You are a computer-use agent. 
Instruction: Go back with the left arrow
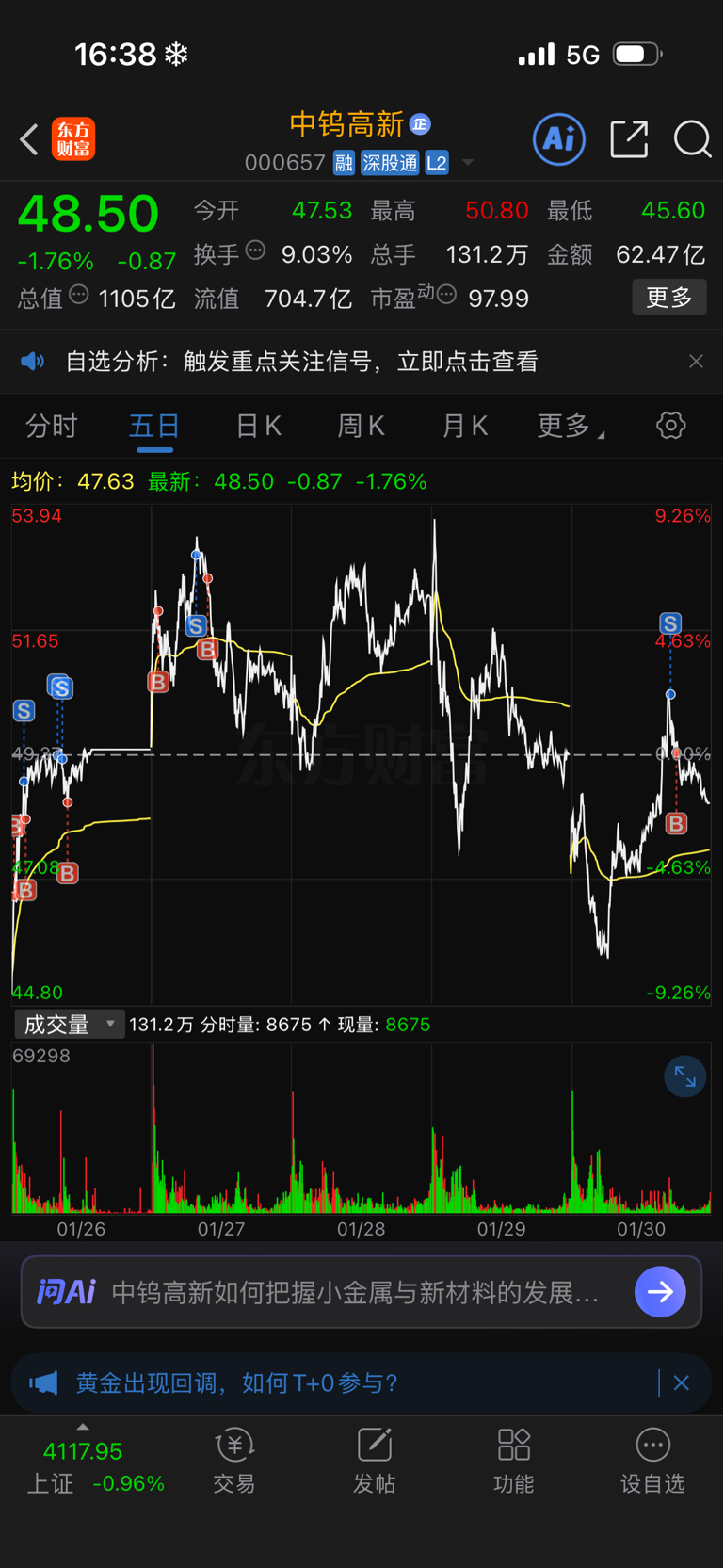(29, 139)
